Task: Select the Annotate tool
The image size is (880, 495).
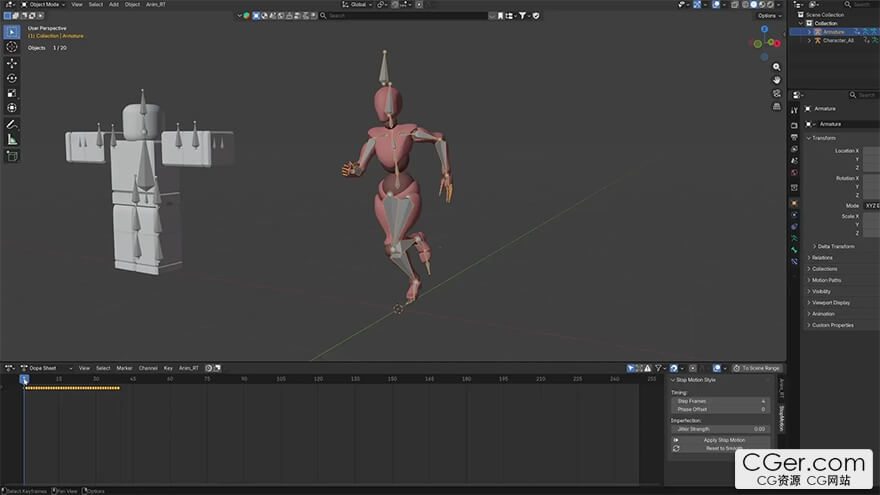Action: [x=12, y=124]
